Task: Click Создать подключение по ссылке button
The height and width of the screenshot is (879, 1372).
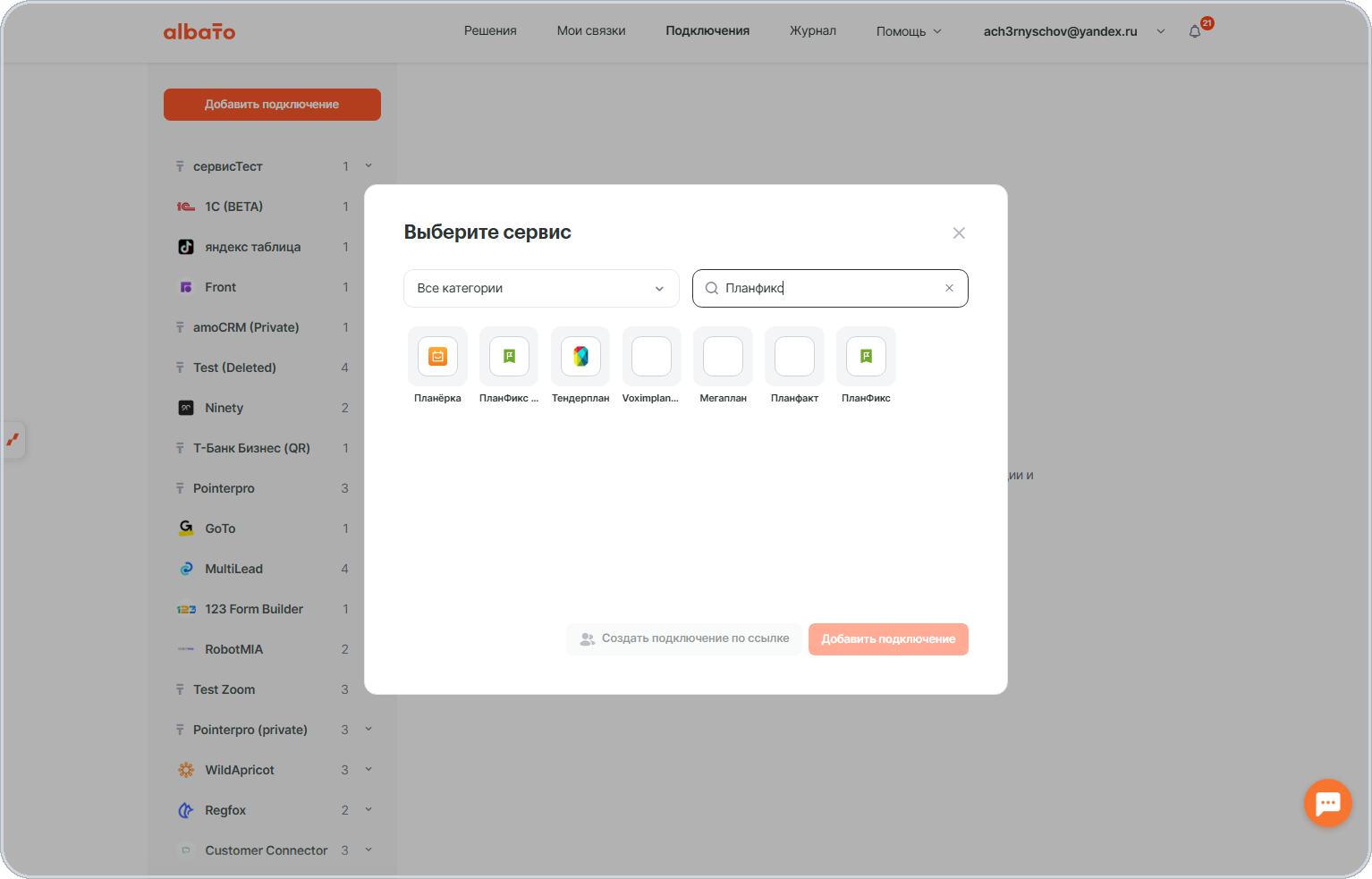Action: coord(684,638)
